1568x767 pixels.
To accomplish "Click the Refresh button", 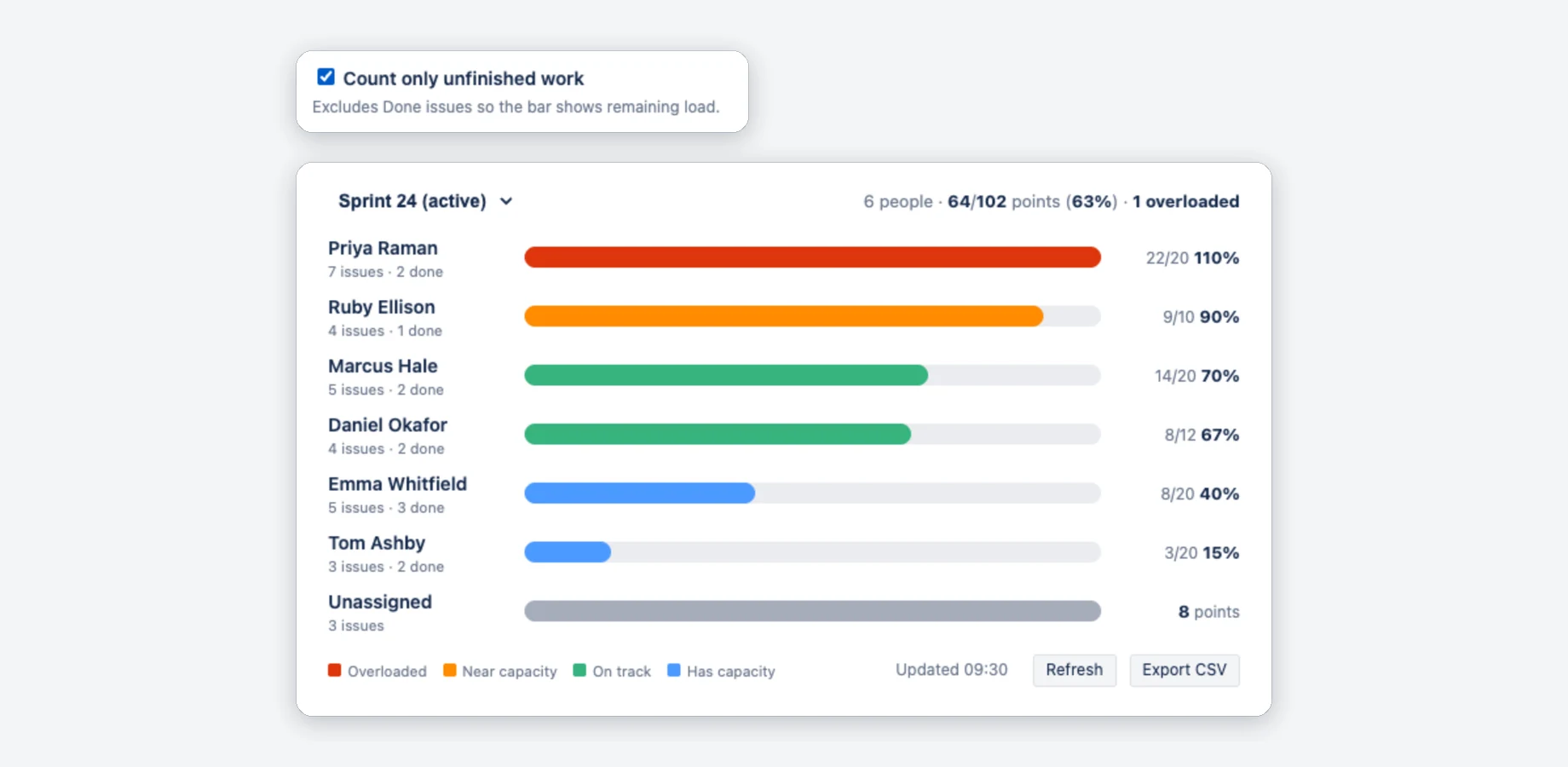I will click(1074, 670).
